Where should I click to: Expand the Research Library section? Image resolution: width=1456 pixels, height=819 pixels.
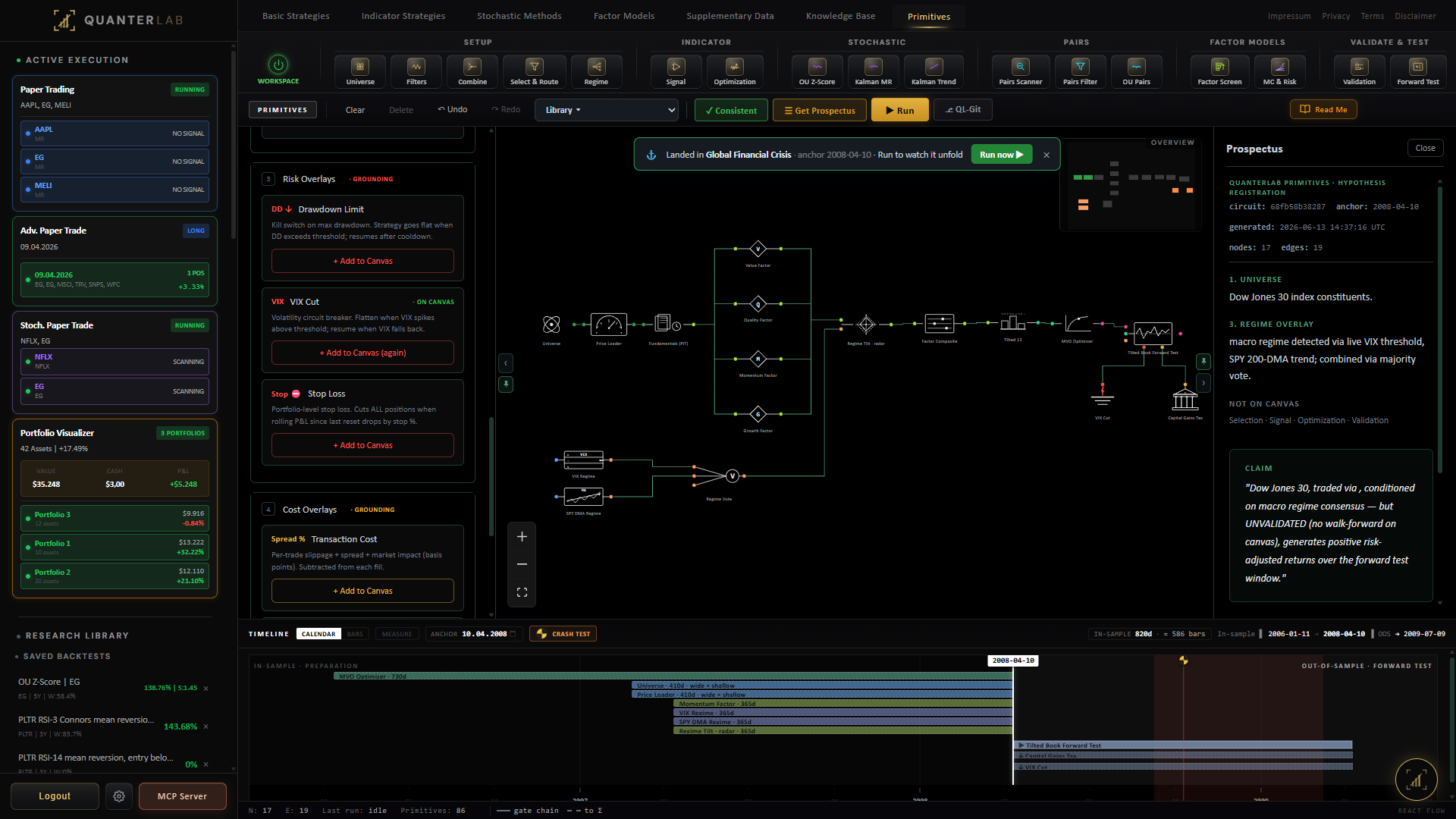77,635
